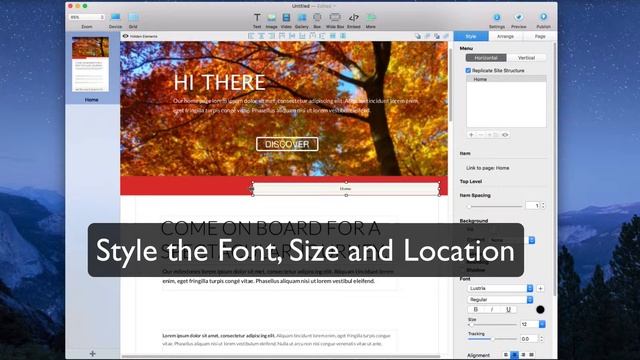The height and width of the screenshot is (360, 640).
Task: Open the Device toolbar option
Action: click(x=116, y=20)
